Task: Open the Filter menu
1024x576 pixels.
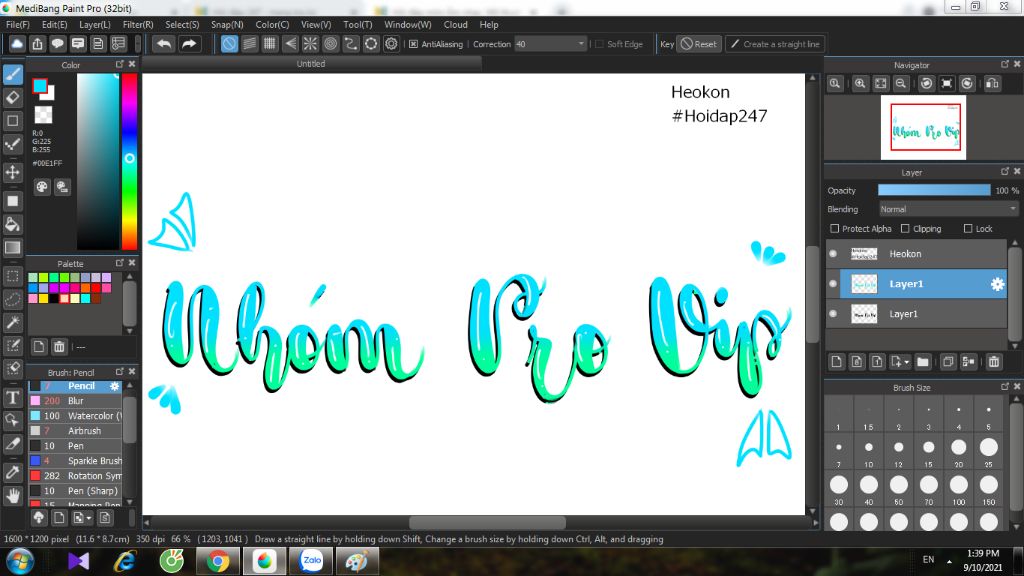Action: [138, 24]
